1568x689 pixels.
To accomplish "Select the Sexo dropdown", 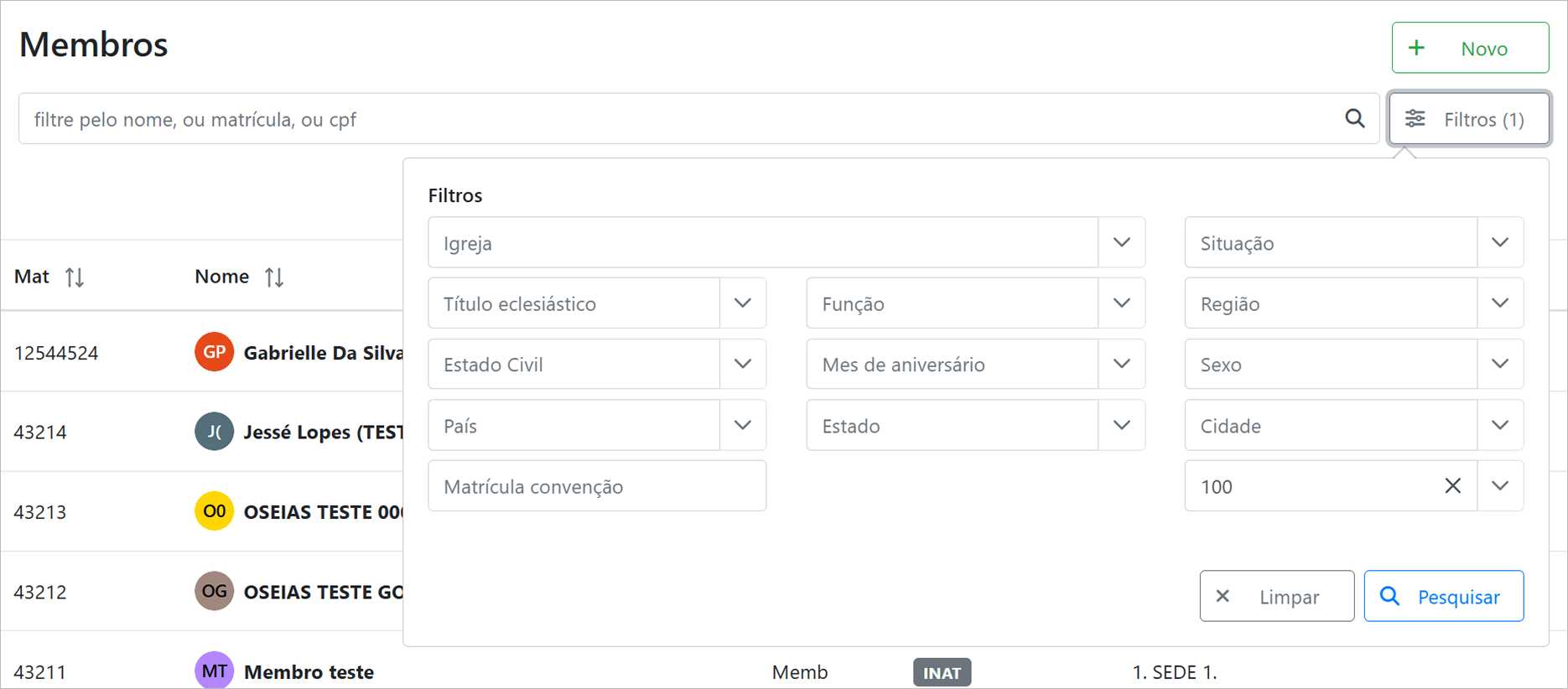I will coord(1500,365).
